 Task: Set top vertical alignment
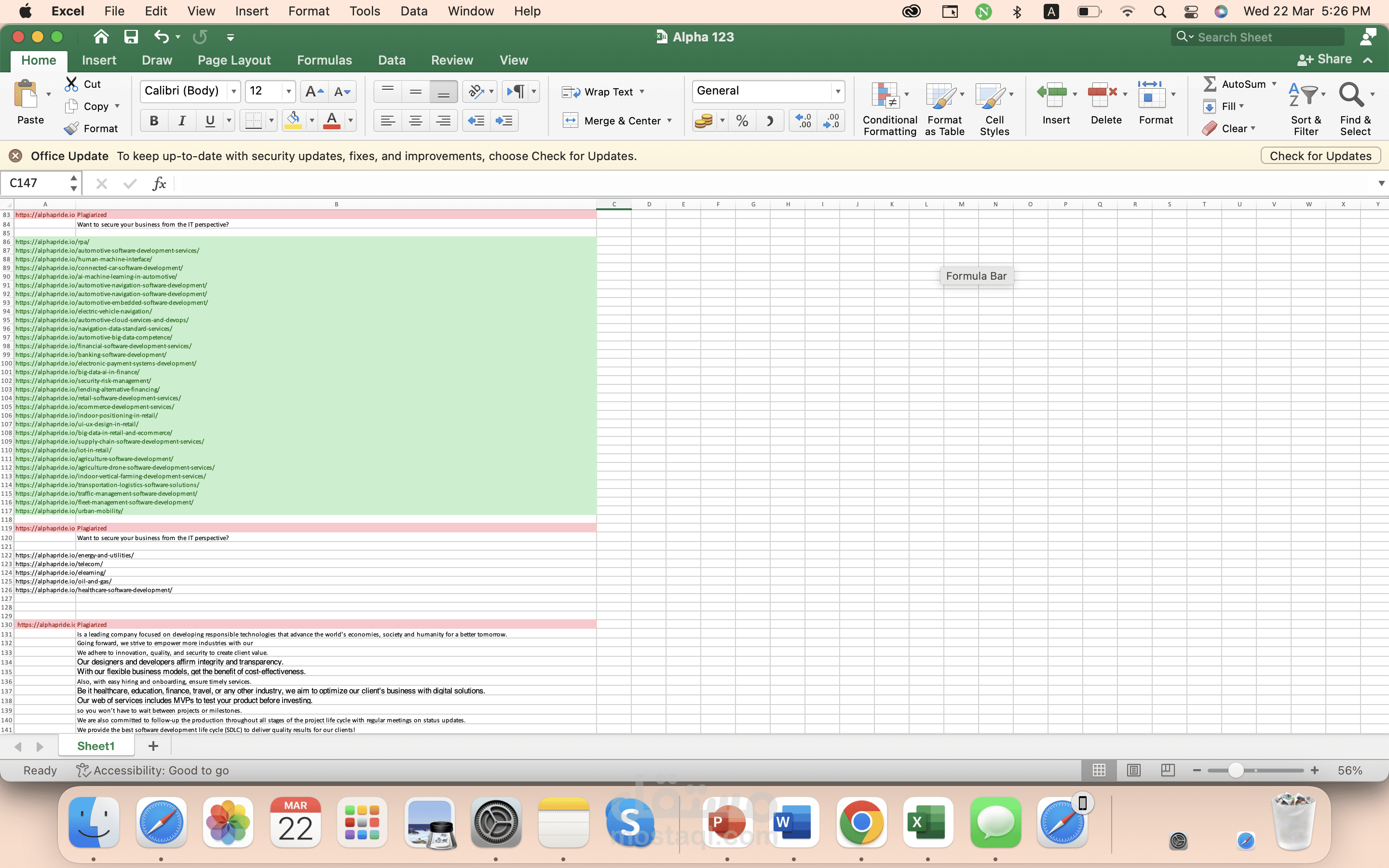click(388, 91)
